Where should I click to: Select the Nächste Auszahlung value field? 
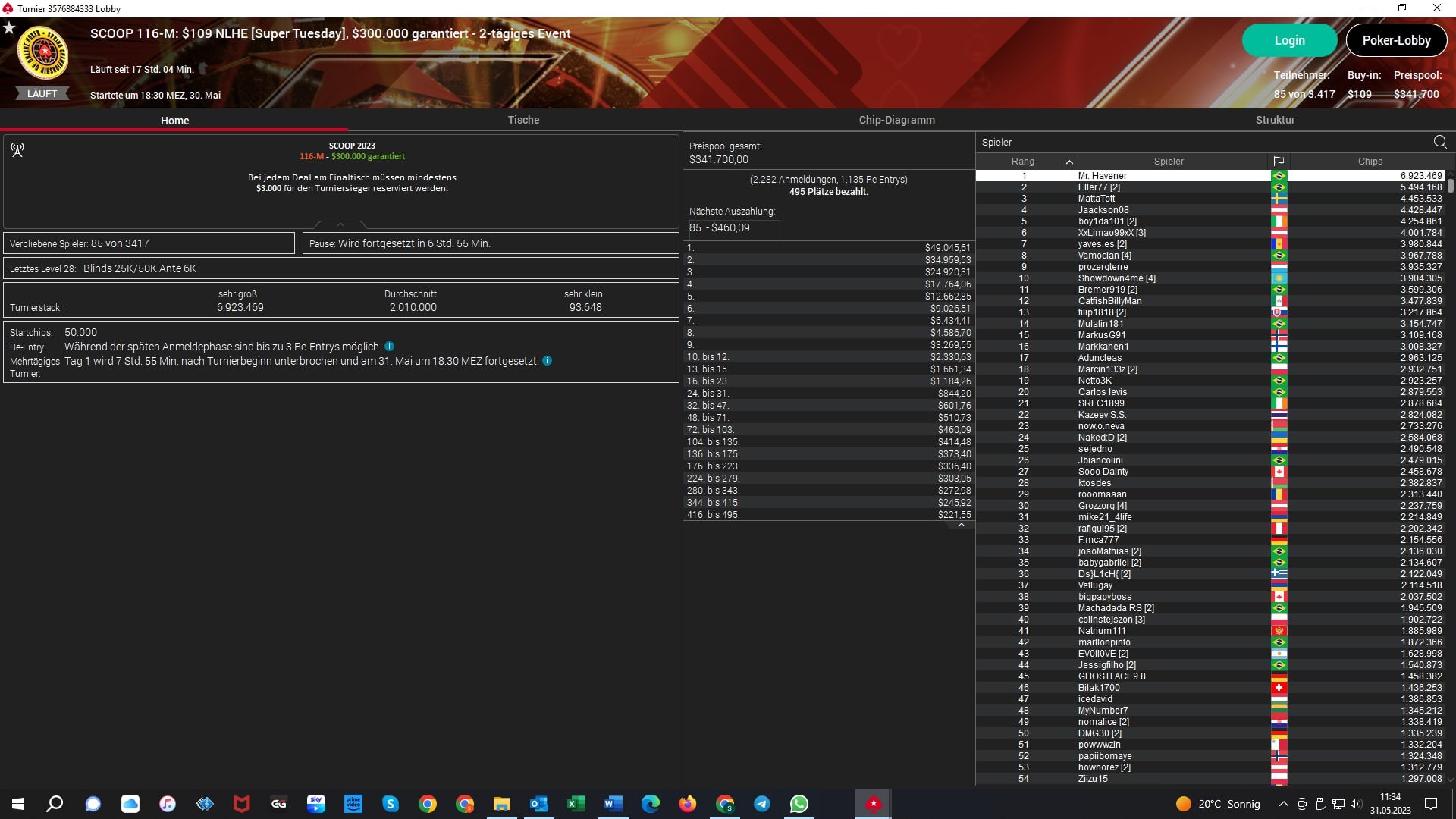pyautogui.click(x=733, y=228)
